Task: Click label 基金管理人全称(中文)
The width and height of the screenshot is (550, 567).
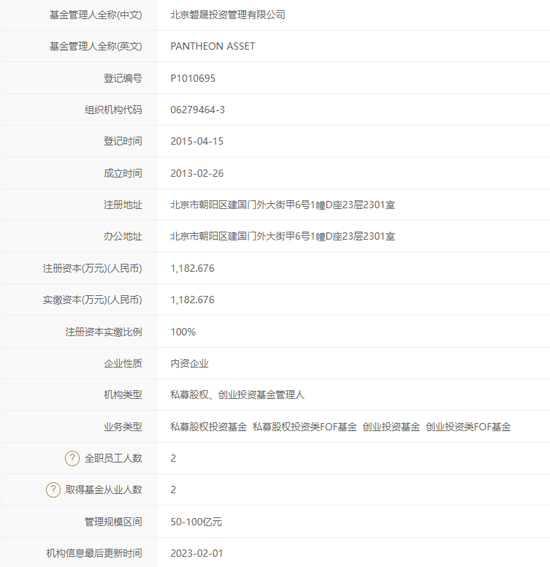Action: click(x=96, y=15)
